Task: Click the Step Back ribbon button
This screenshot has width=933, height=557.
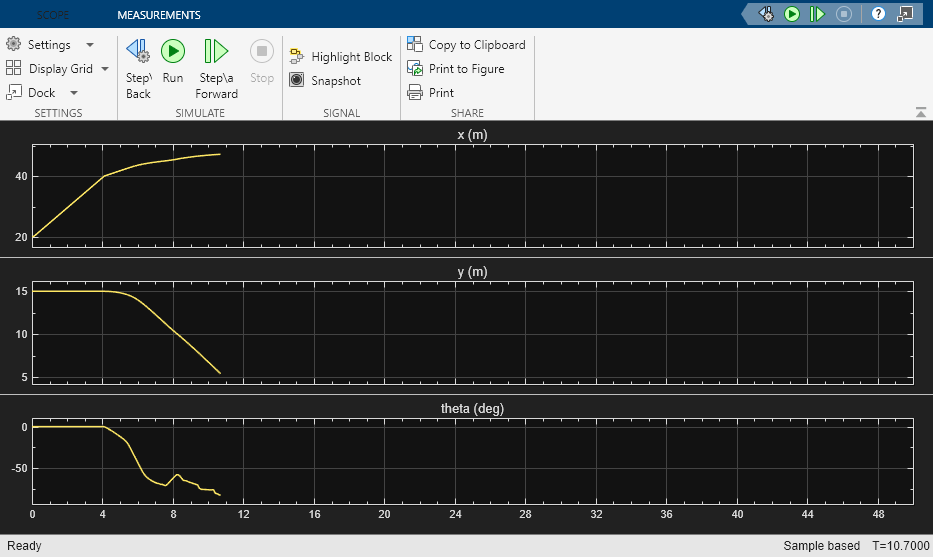Action: pyautogui.click(x=139, y=68)
